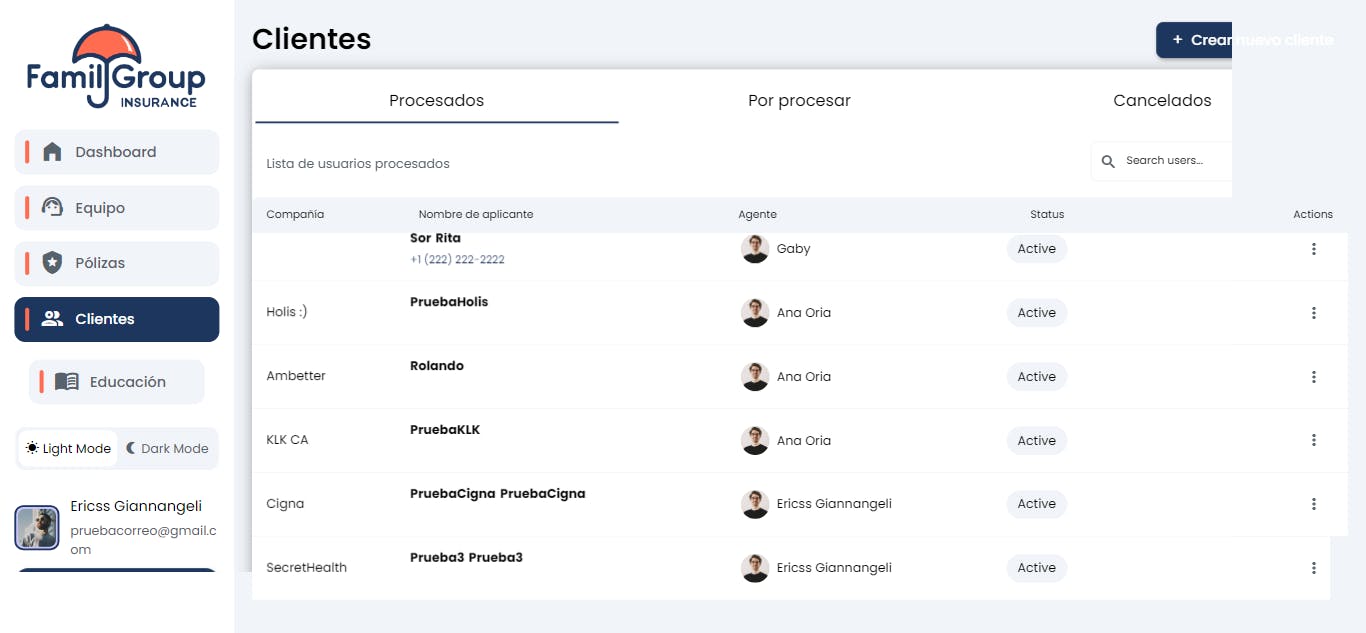Open actions menu for PruebaKLK row
The height and width of the screenshot is (633, 1366).
1313,440
